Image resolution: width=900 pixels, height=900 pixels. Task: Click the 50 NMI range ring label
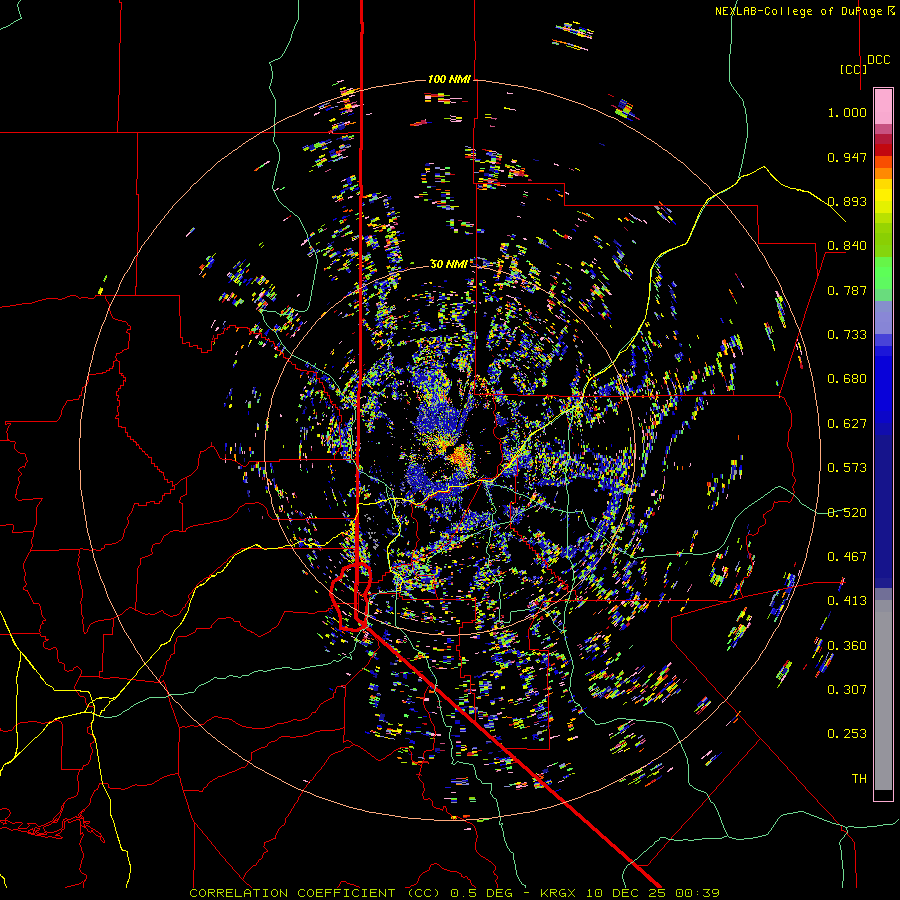[x=449, y=264]
